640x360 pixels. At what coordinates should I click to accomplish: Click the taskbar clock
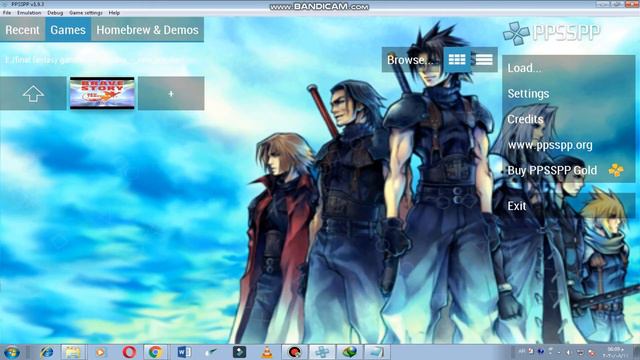pyautogui.click(x=615, y=352)
